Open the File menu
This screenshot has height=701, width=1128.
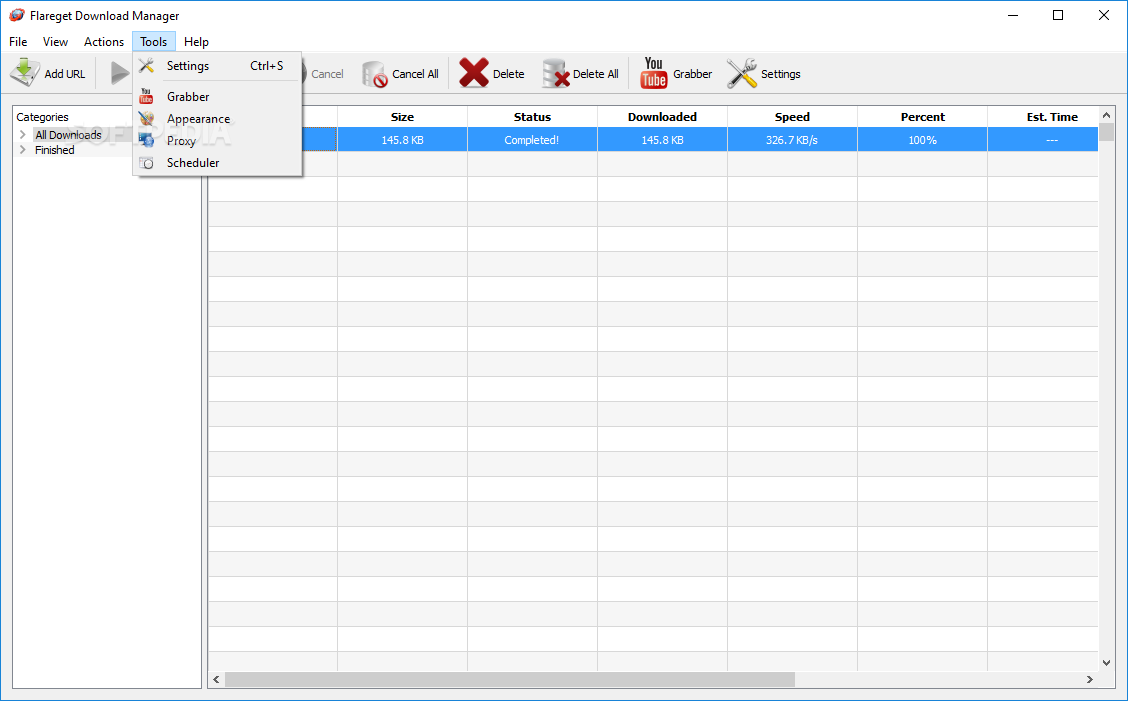pyautogui.click(x=18, y=42)
